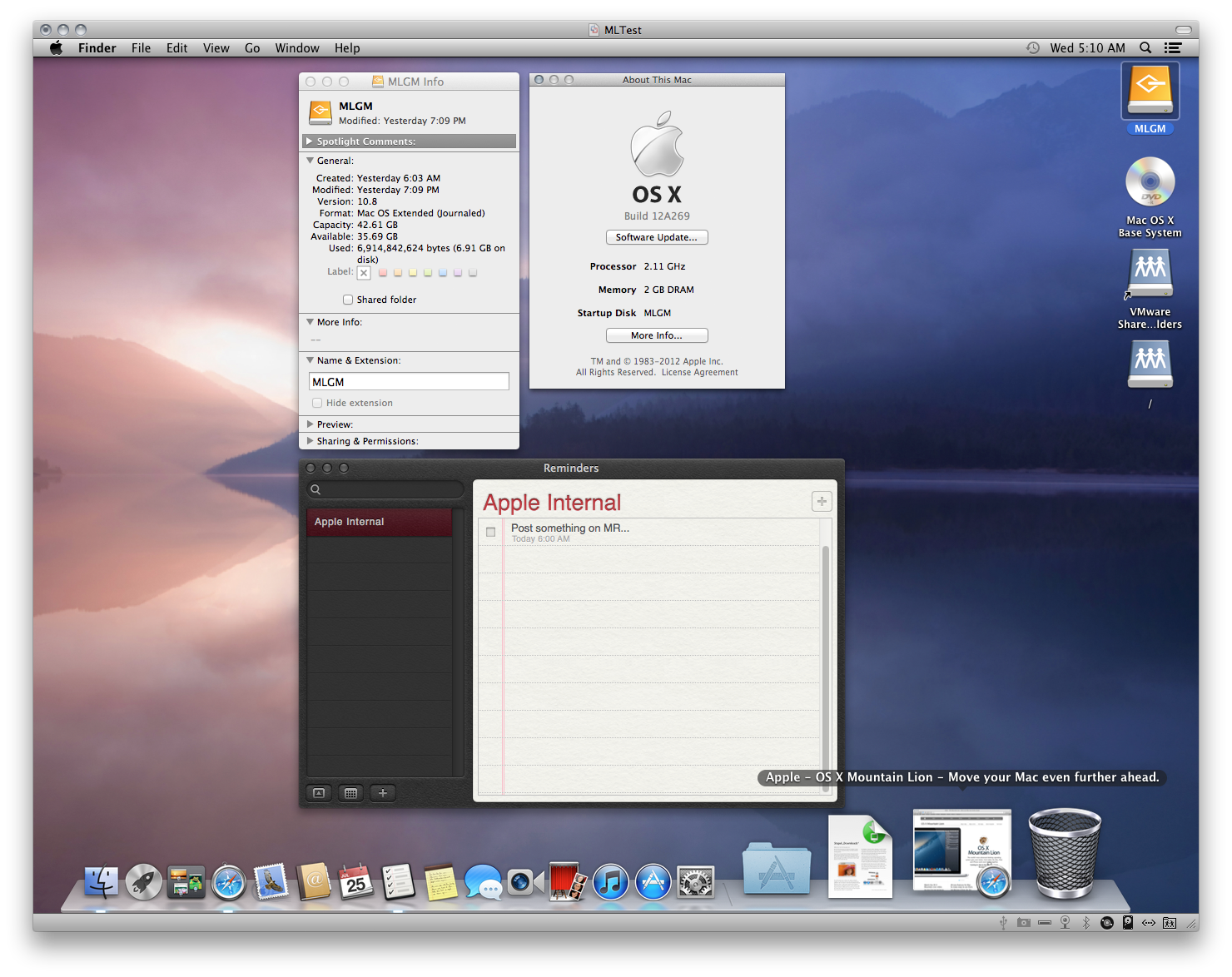The width and height of the screenshot is (1232, 977).
Task: Toggle Reminders sidebar visibility button
Action: click(319, 793)
